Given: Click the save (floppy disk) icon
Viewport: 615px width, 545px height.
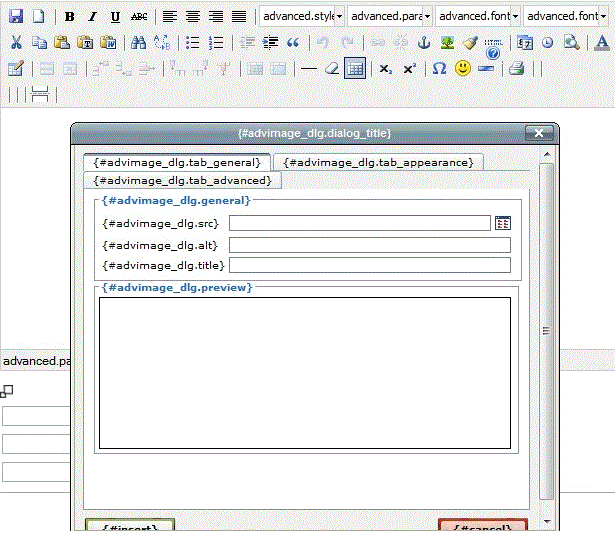Looking at the screenshot, I should point(16,17).
